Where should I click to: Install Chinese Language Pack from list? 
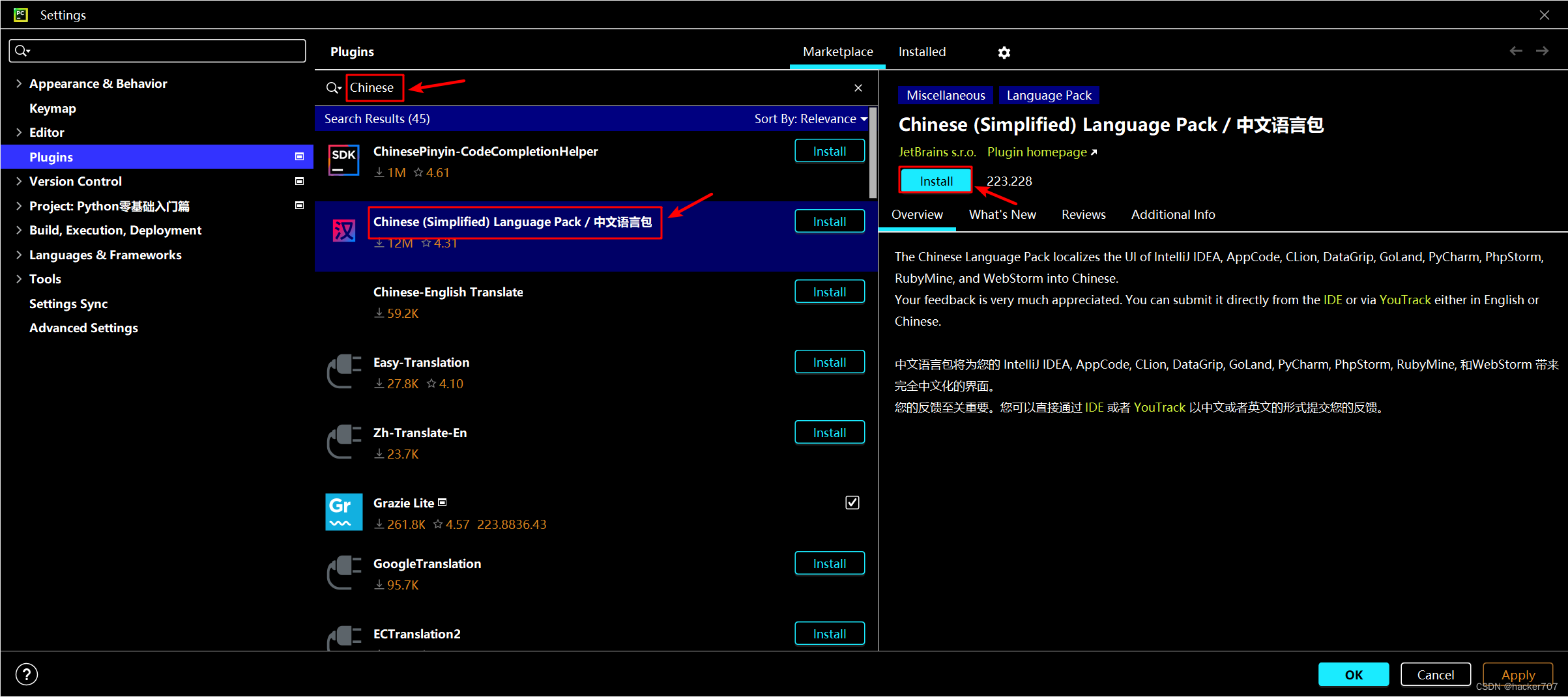(x=830, y=221)
